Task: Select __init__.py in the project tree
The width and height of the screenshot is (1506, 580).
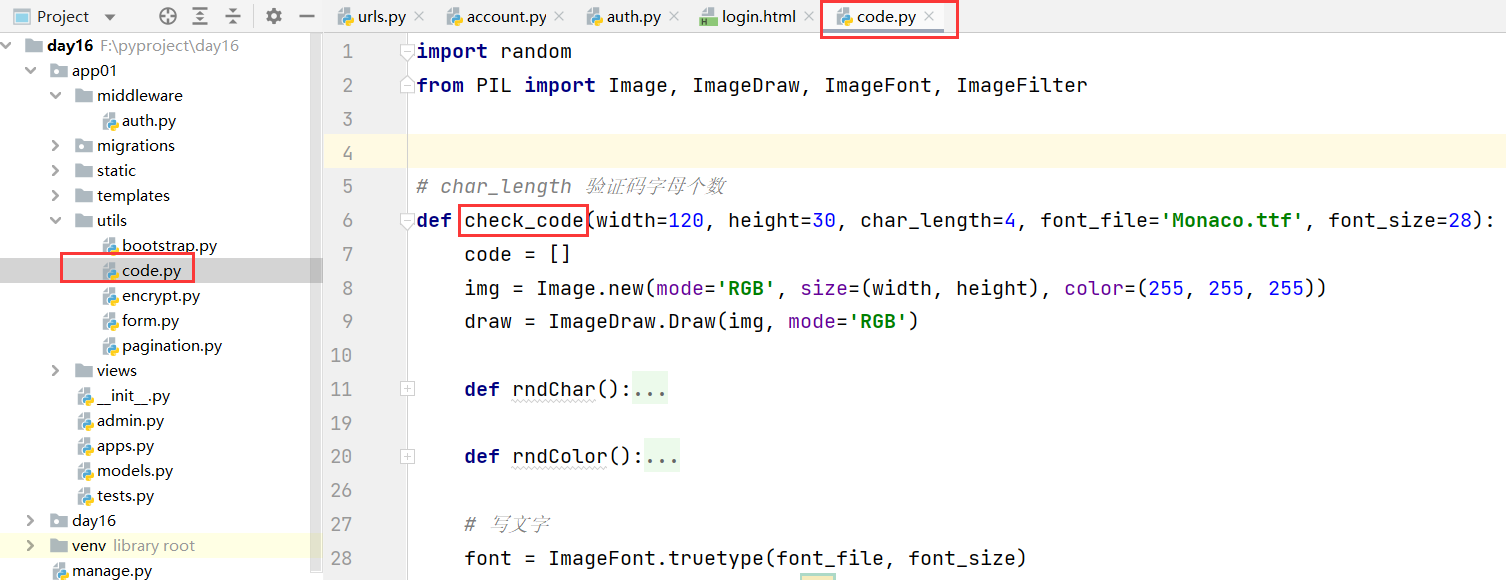Action: (133, 396)
